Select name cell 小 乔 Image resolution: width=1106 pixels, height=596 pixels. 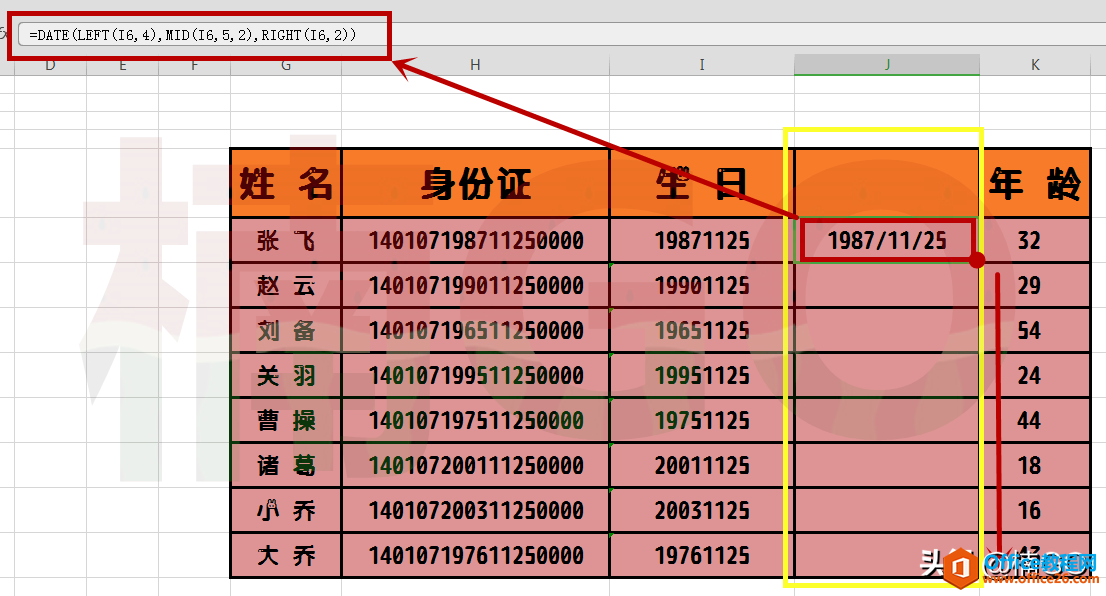[286, 510]
